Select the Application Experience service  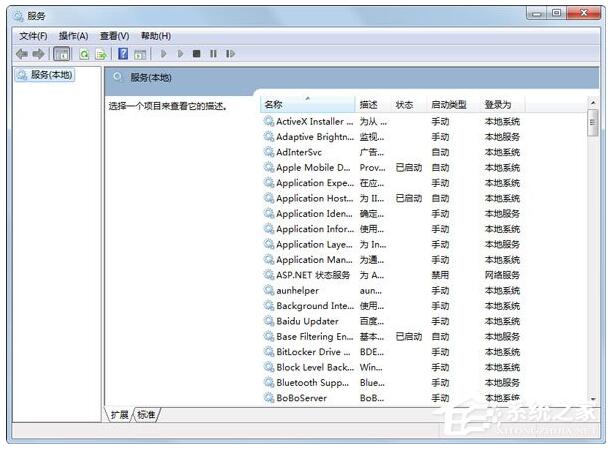tap(392, 183)
